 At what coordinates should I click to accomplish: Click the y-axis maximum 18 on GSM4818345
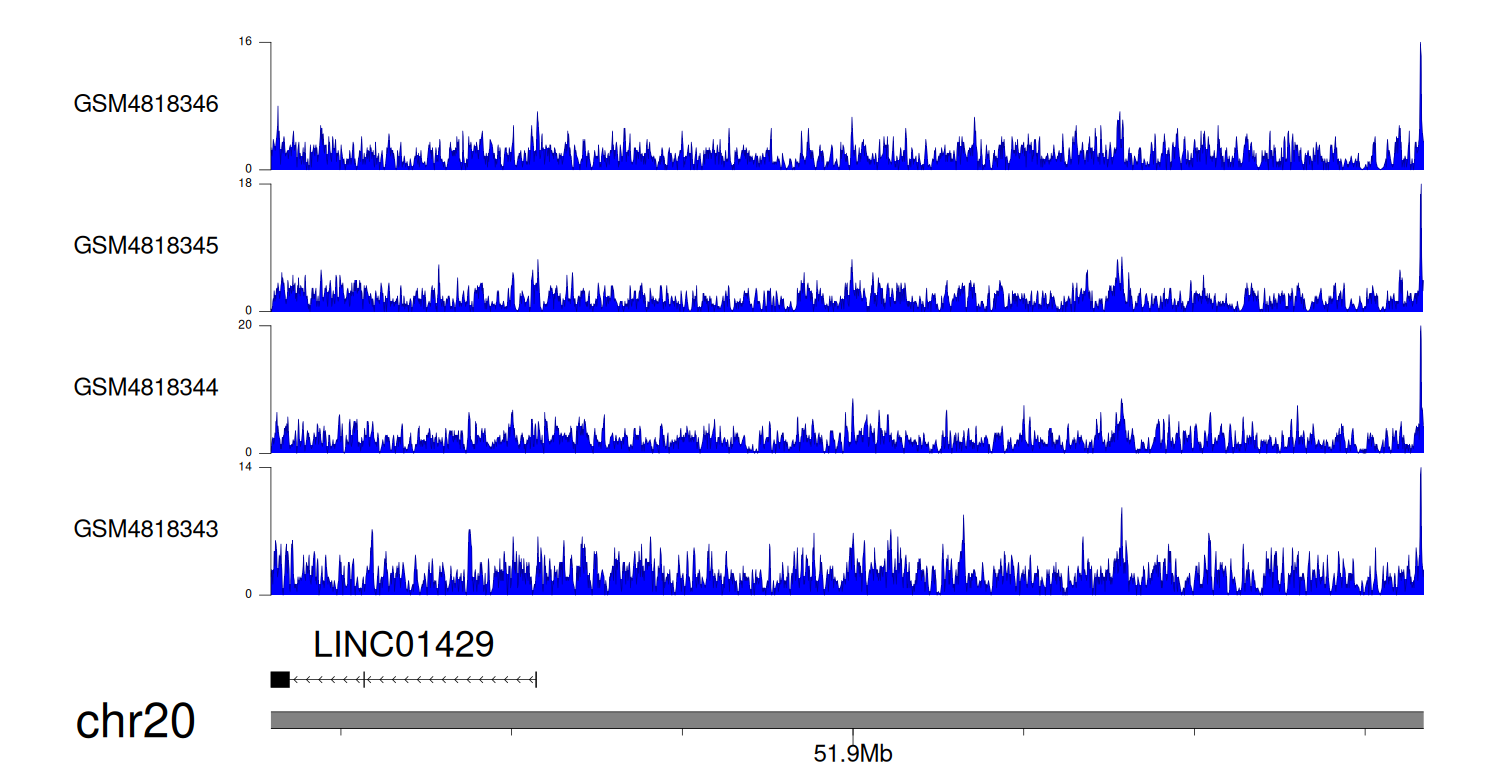[x=245, y=184]
